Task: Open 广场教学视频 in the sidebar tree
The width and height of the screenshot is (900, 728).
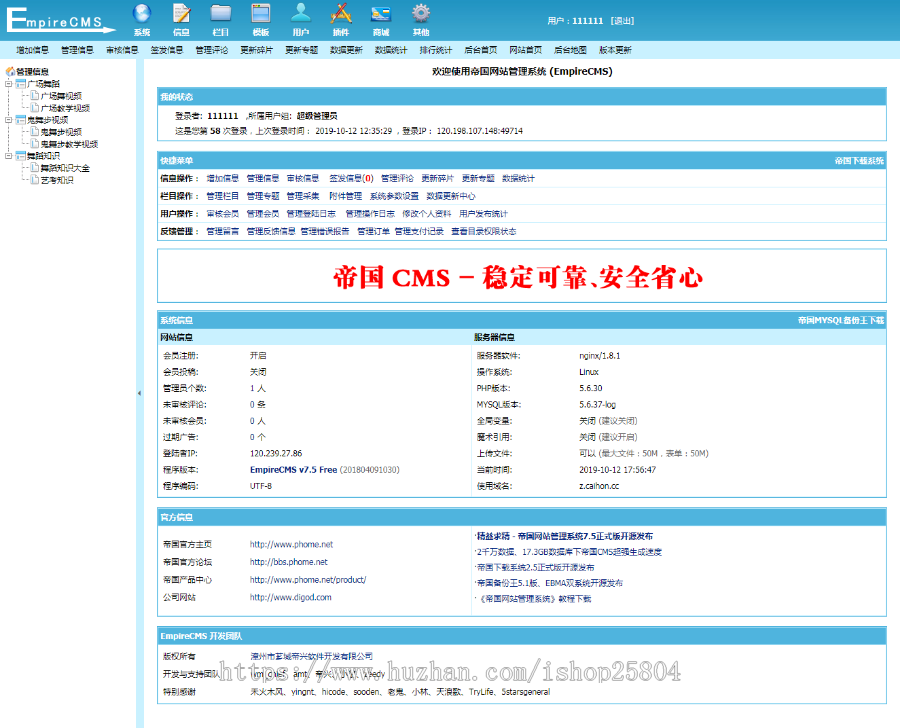Action: pyautogui.click(x=64, y=108)
